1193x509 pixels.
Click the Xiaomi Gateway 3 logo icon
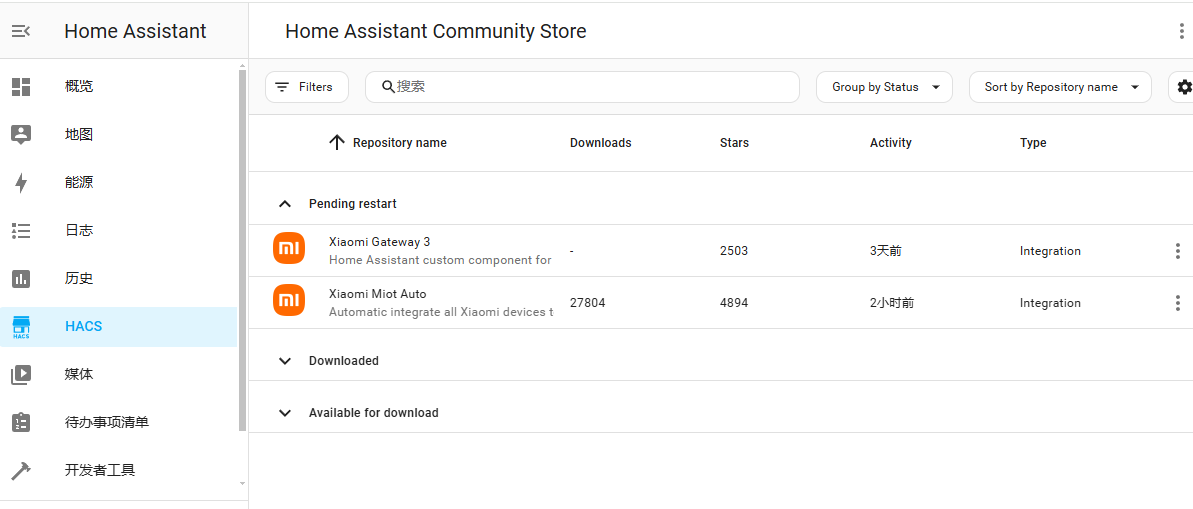[x=289, y=248]
